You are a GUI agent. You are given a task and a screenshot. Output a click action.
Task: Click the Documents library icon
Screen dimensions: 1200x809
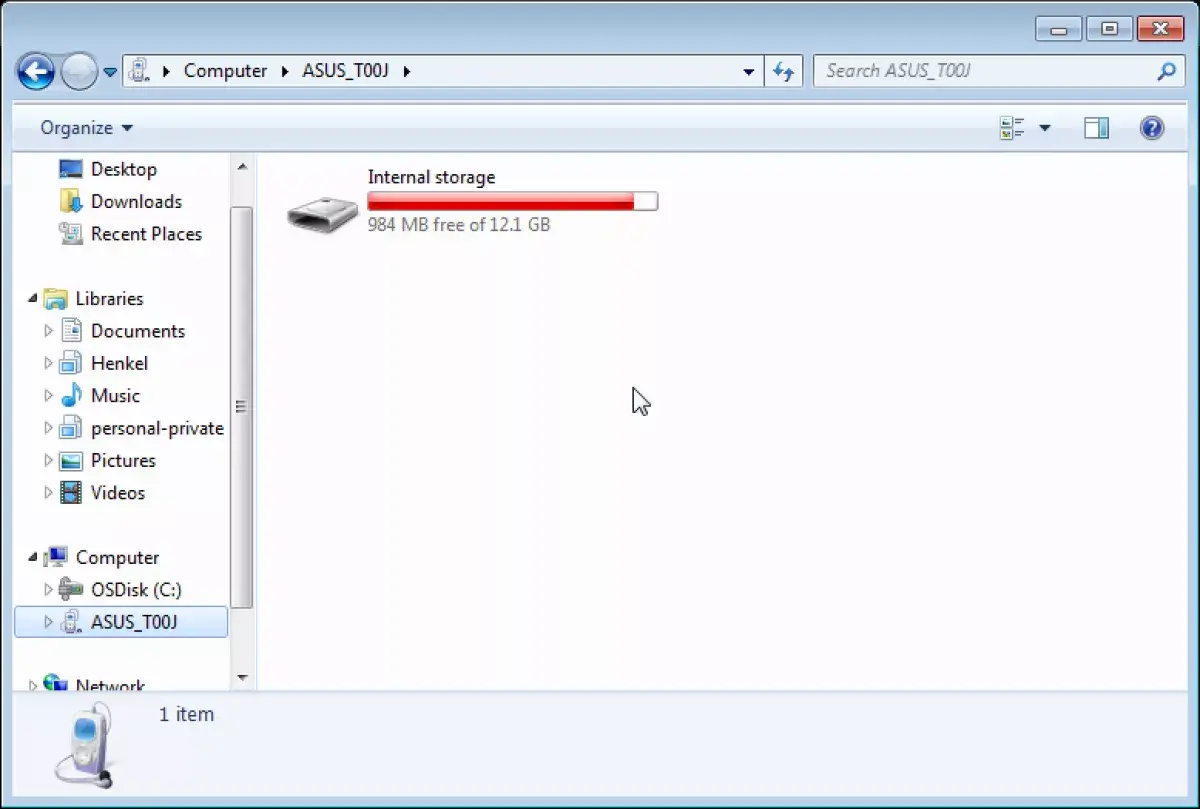(x=70, y=331)
